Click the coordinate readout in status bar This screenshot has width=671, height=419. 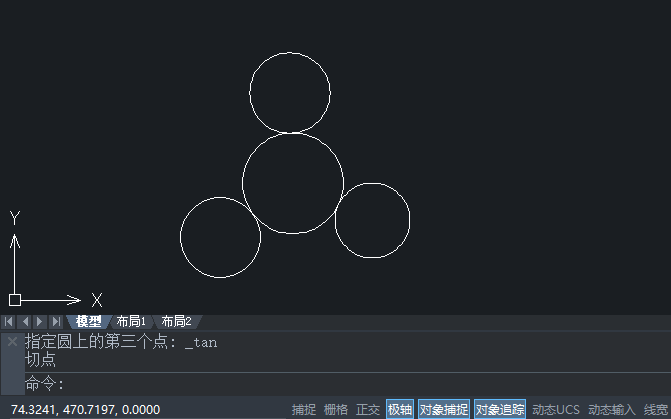(x=86, y=410)
